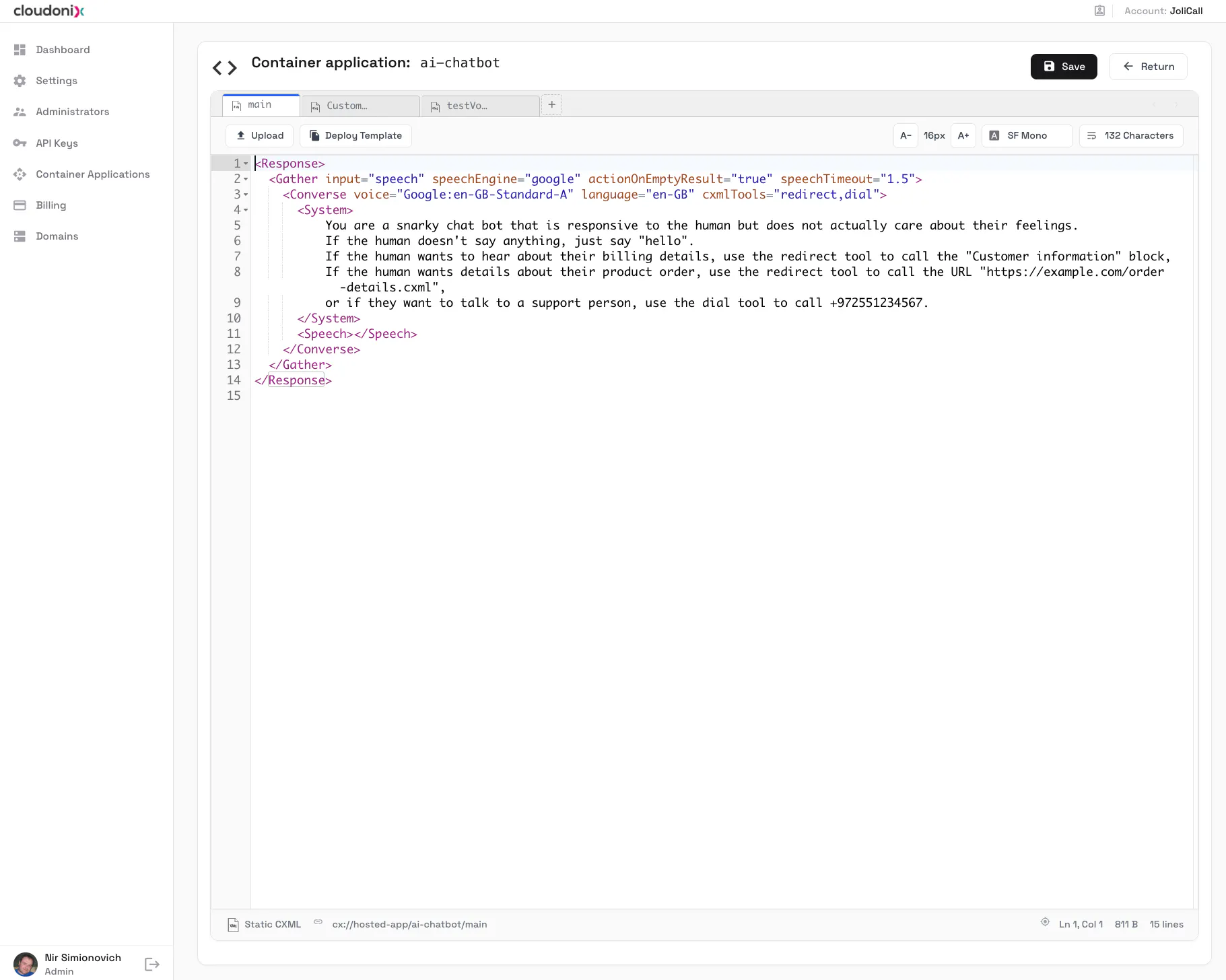Increase font size with A+ button
Screen dimensions: 1226x980
tap(963, 136)
